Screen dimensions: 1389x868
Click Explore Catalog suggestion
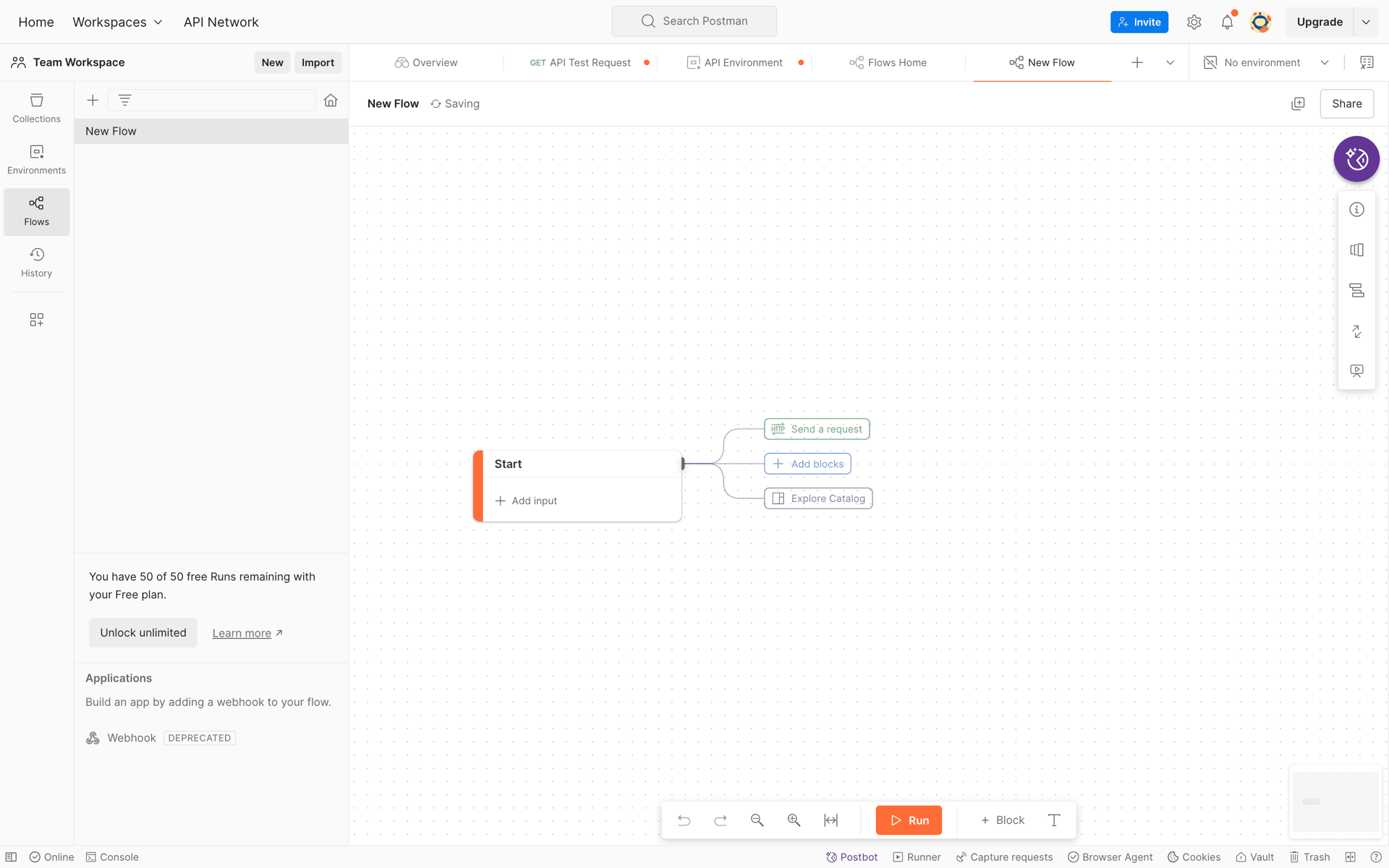818,499
